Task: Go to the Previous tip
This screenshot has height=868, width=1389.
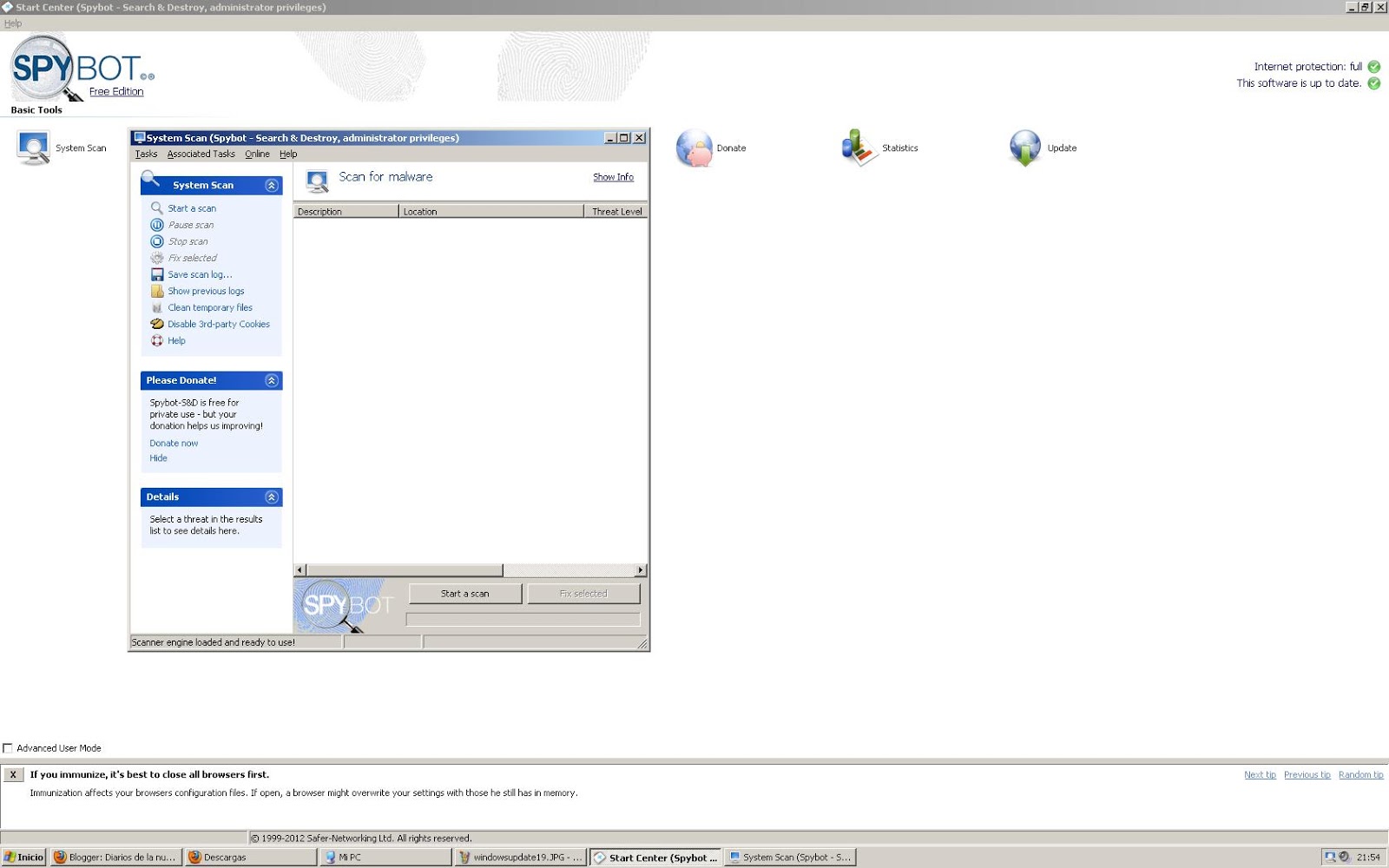Action: point(1307,775)
